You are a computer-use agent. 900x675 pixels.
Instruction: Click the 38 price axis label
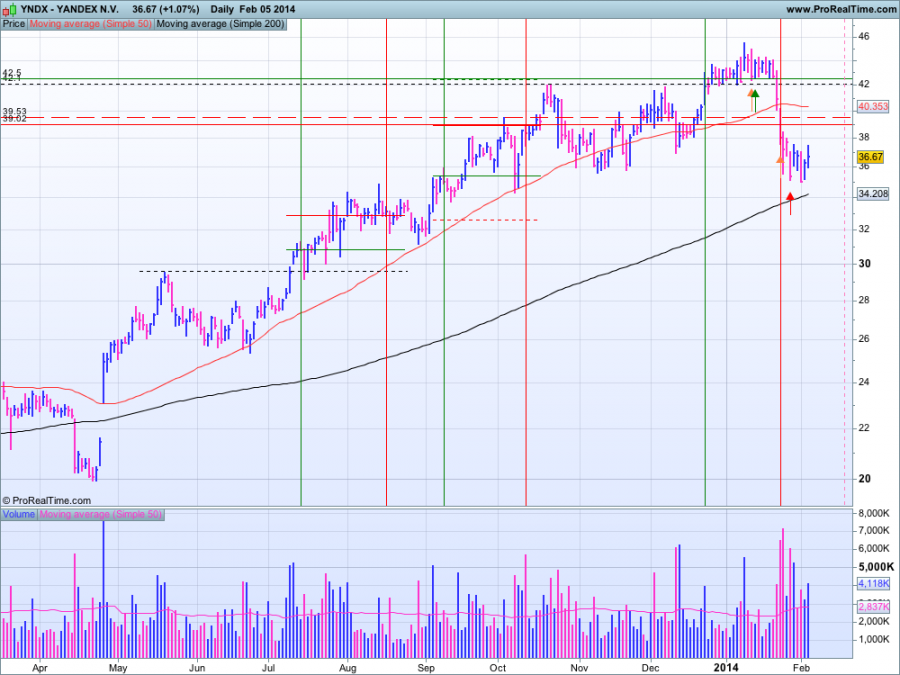[x=864, y=137]
